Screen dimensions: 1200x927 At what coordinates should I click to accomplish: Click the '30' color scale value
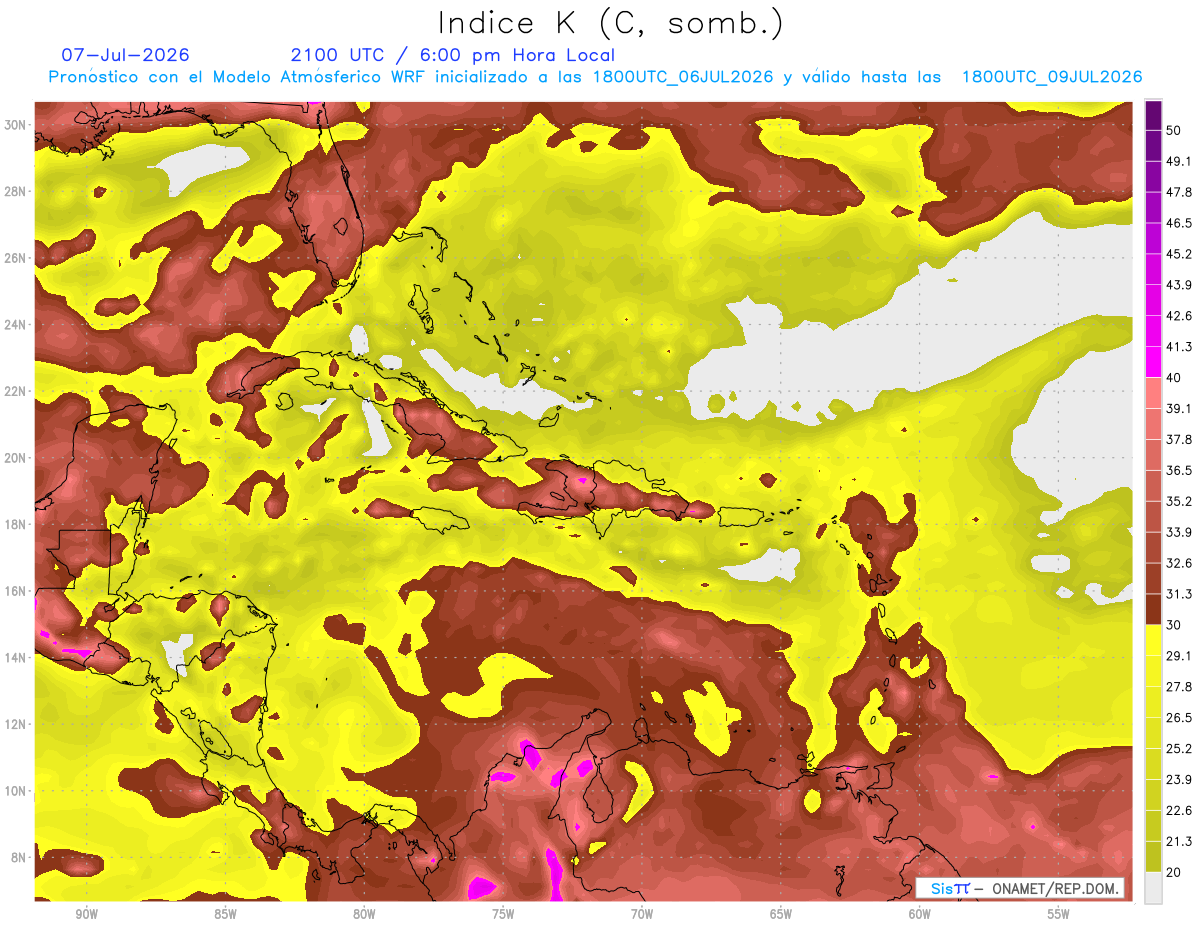pyautogui.click(x=1174, y=625)
